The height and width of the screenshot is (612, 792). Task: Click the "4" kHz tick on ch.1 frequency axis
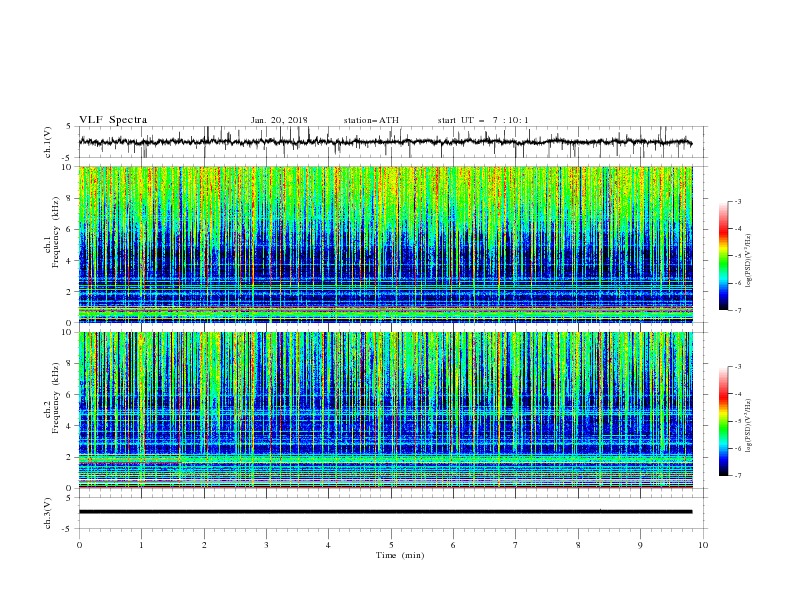pyautogui.click(x=70, y=261)
